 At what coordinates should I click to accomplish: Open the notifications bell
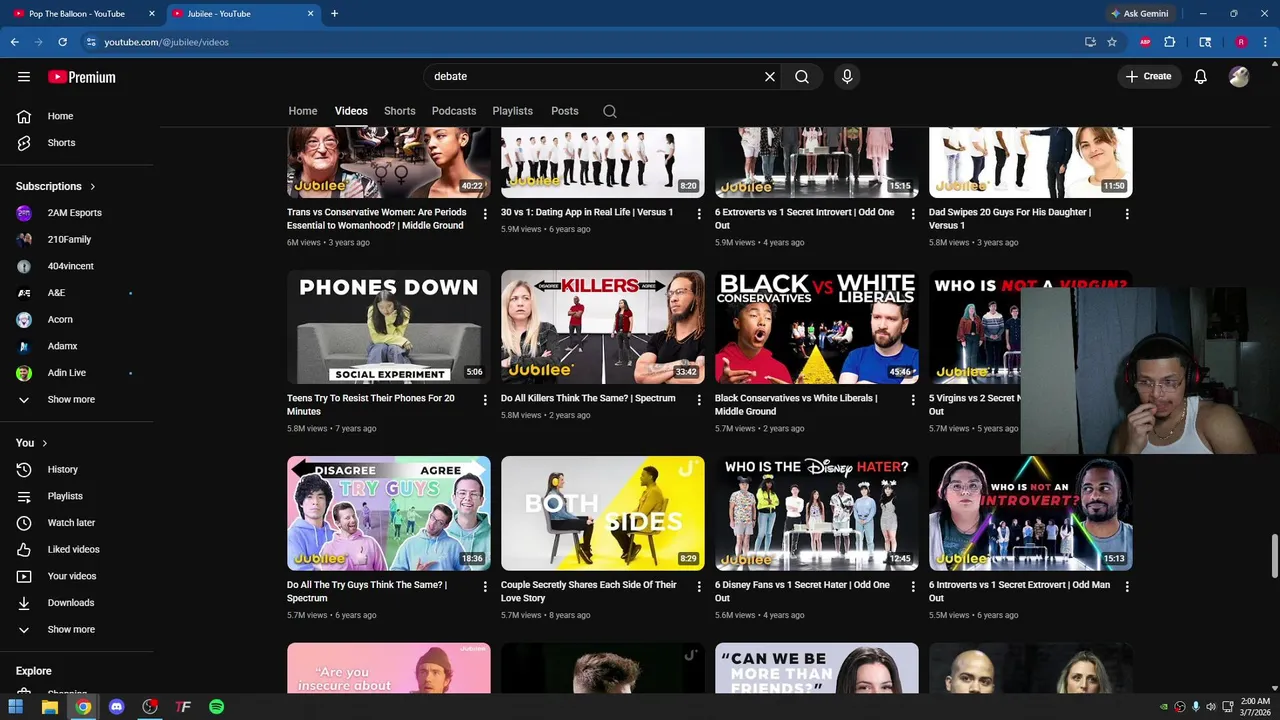click(1201, 76)
